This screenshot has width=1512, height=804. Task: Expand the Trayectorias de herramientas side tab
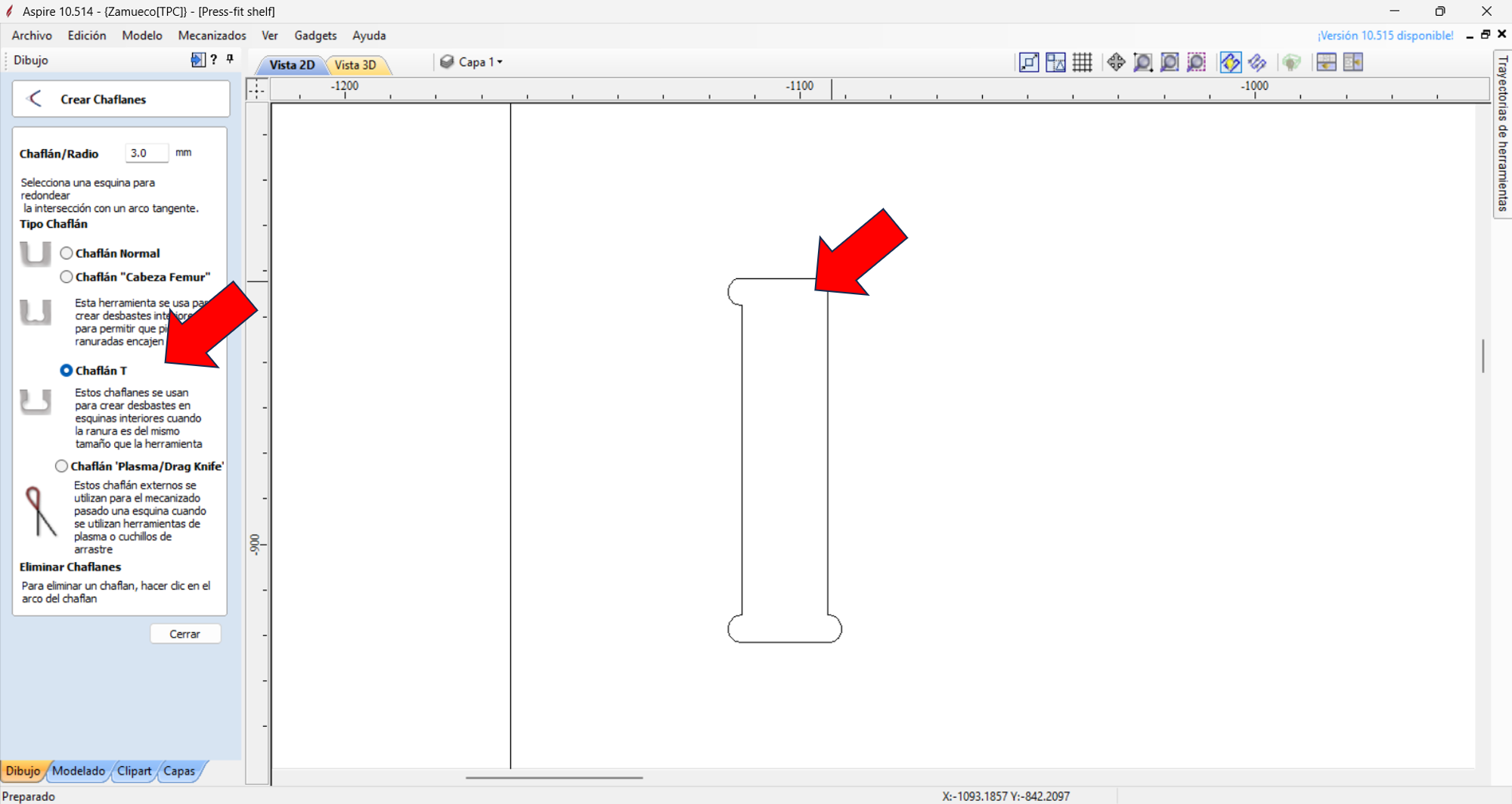(1502, 134)
